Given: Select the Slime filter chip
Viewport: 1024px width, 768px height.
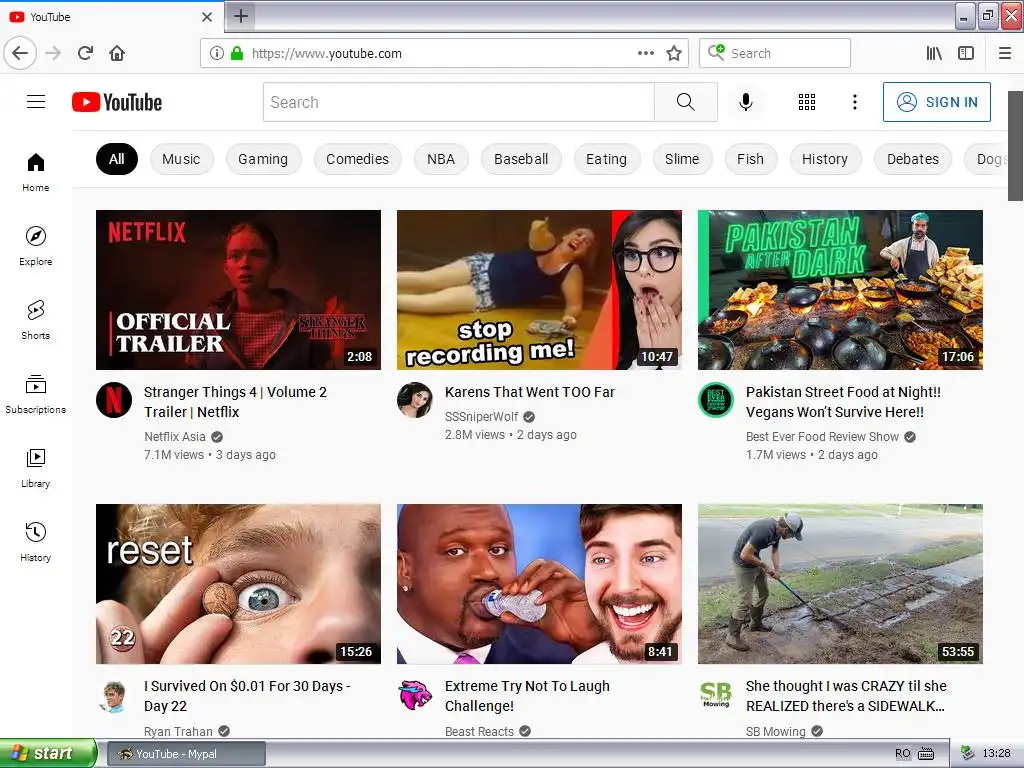Looking at the screenshot, I should (x=682, y=159).
